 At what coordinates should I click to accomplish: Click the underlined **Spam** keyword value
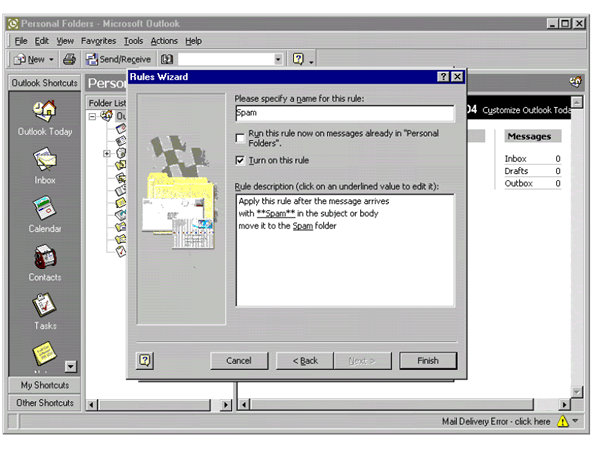coord(276,214)
